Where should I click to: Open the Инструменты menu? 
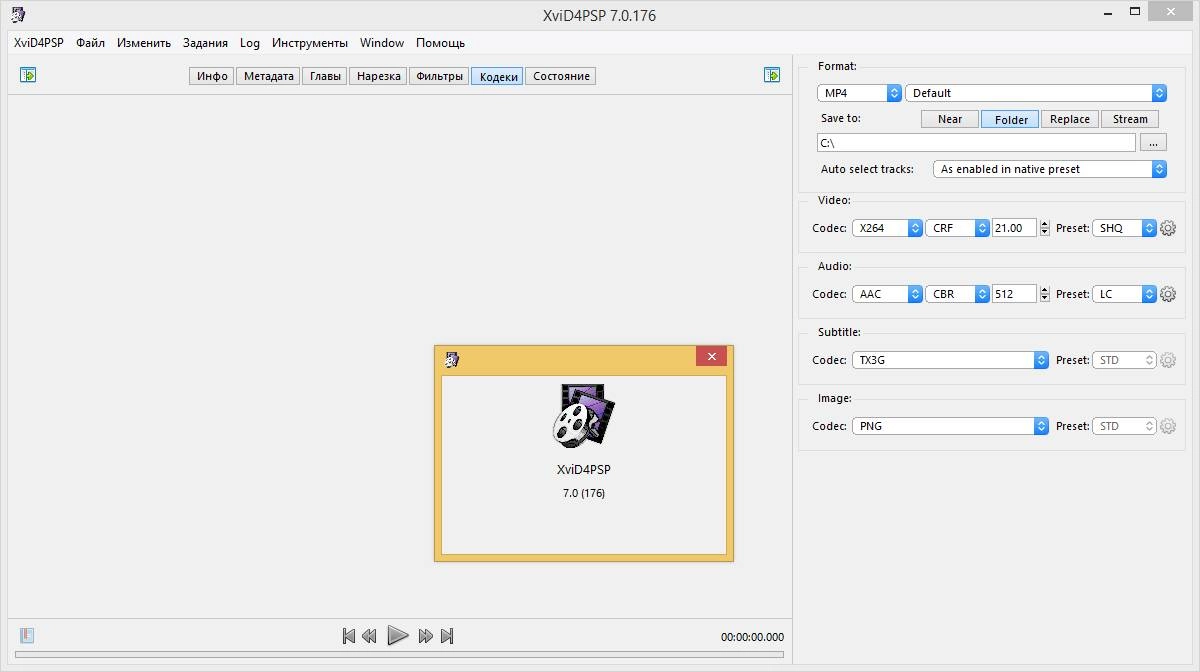[310, 43]
